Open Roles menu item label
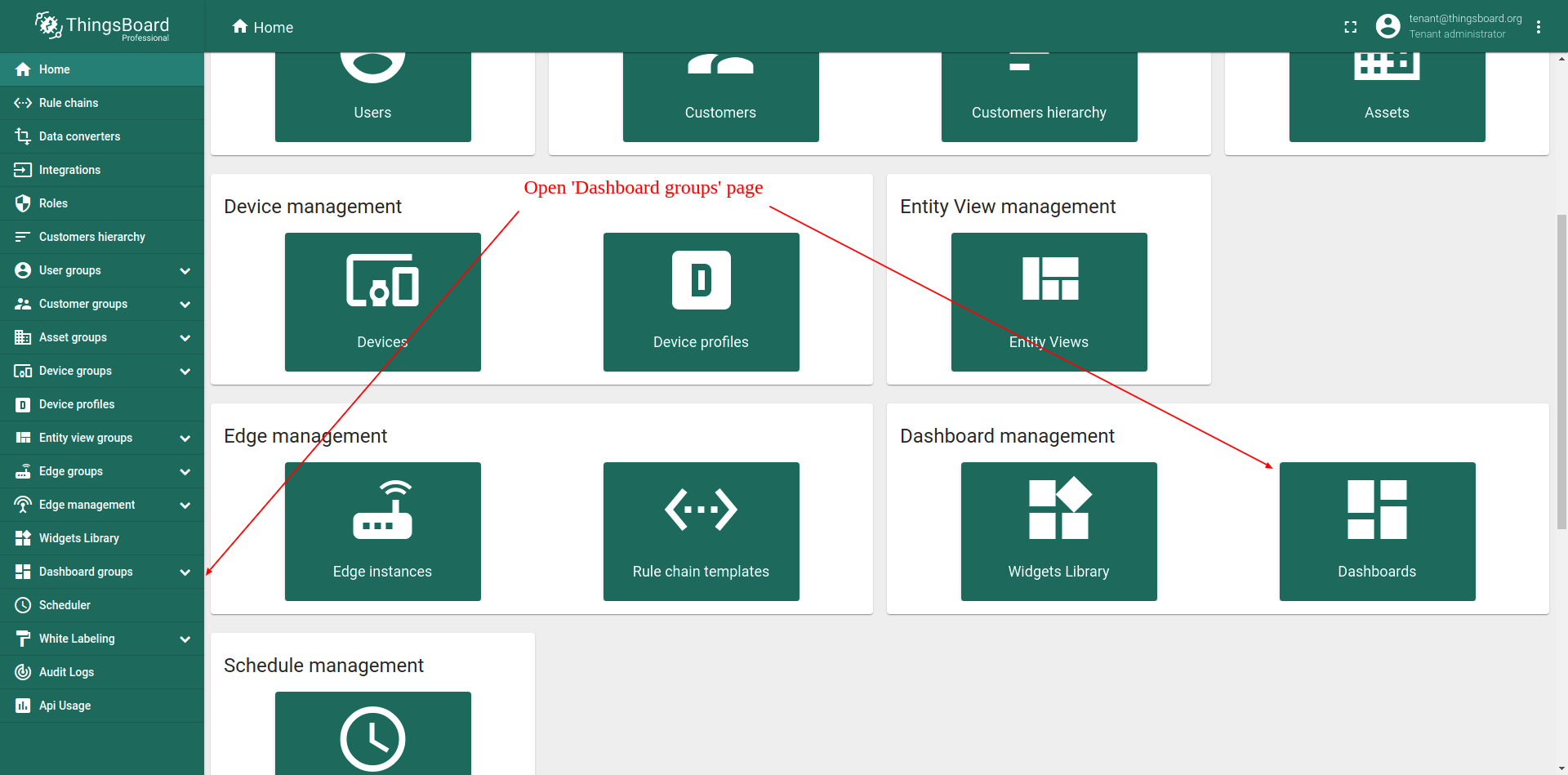The width and height of the screenshot is (1568, 775). pyautogui.click(x=54, y=203)
